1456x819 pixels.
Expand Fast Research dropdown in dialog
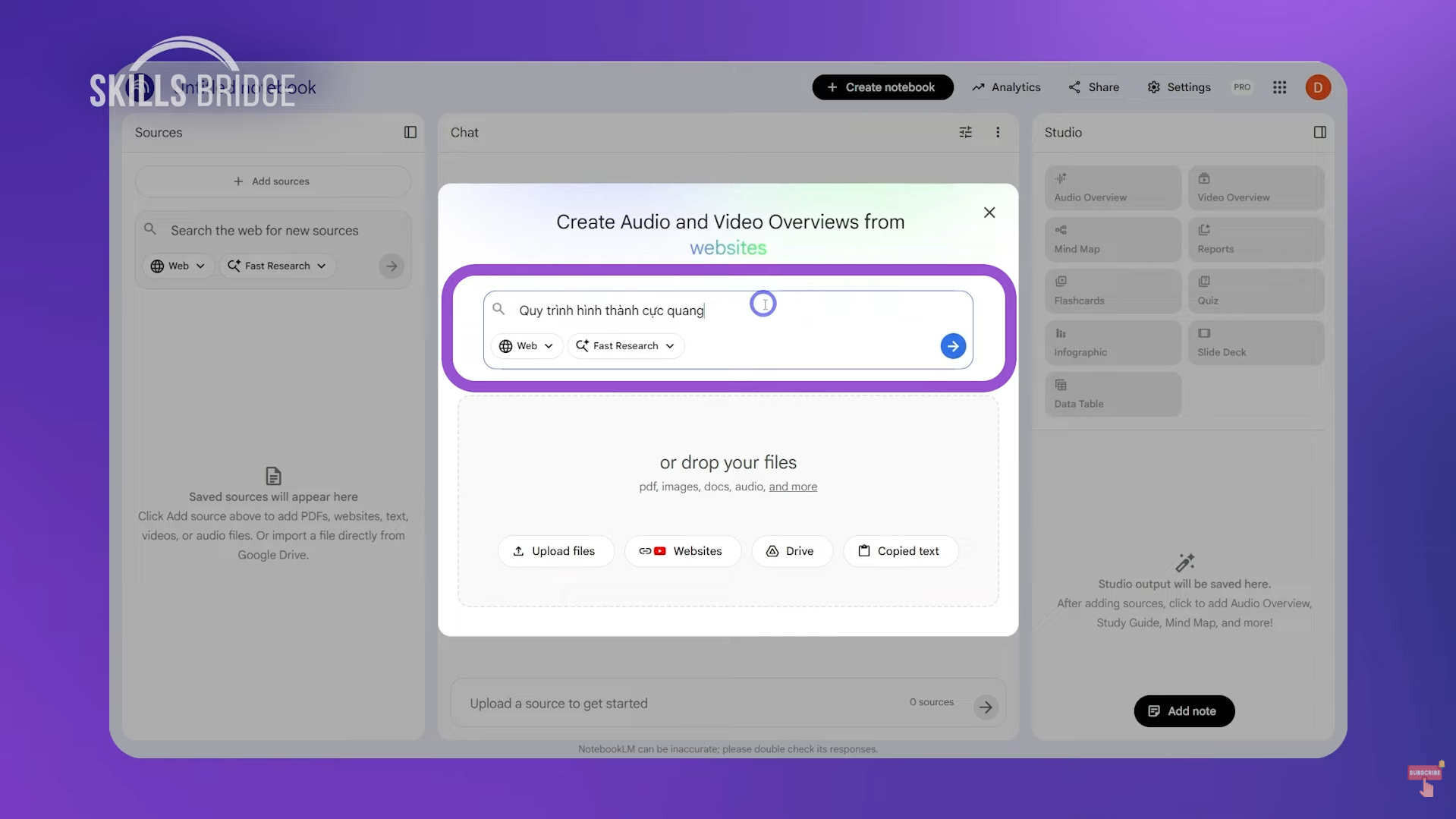(x=626, y=346)
